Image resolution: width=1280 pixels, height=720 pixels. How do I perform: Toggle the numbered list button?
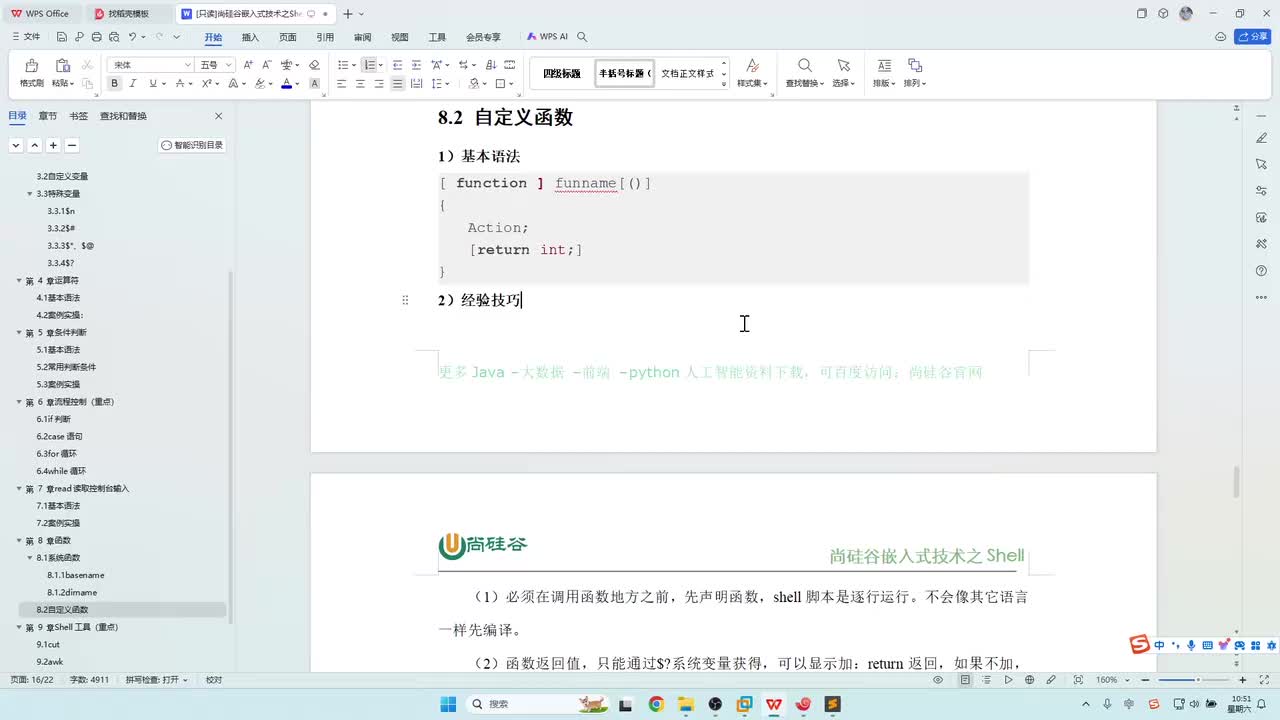369,65
